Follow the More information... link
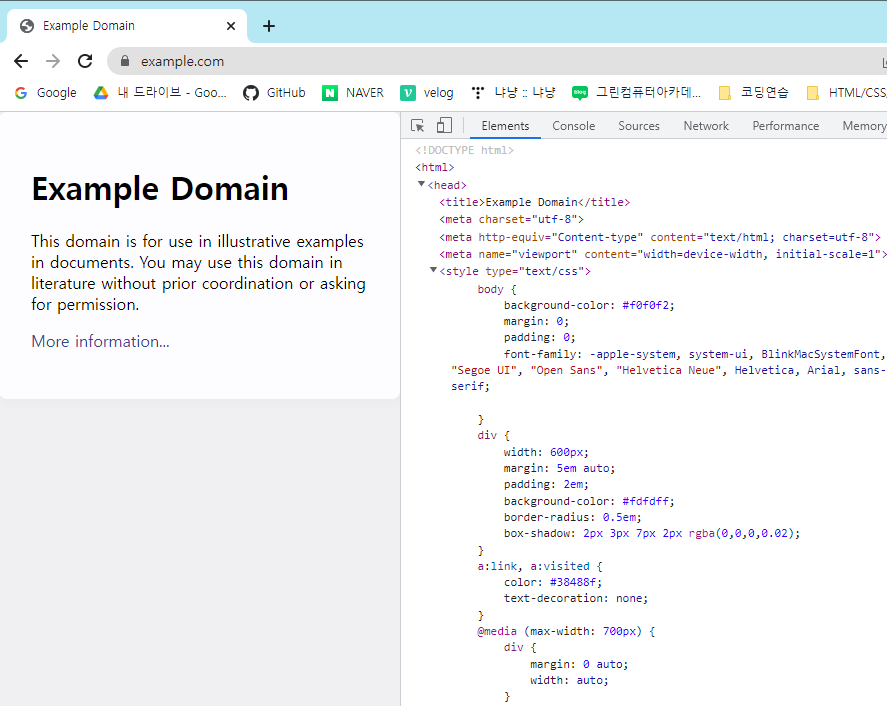This screenshot has width=887, height=706. tap(100, 342)
